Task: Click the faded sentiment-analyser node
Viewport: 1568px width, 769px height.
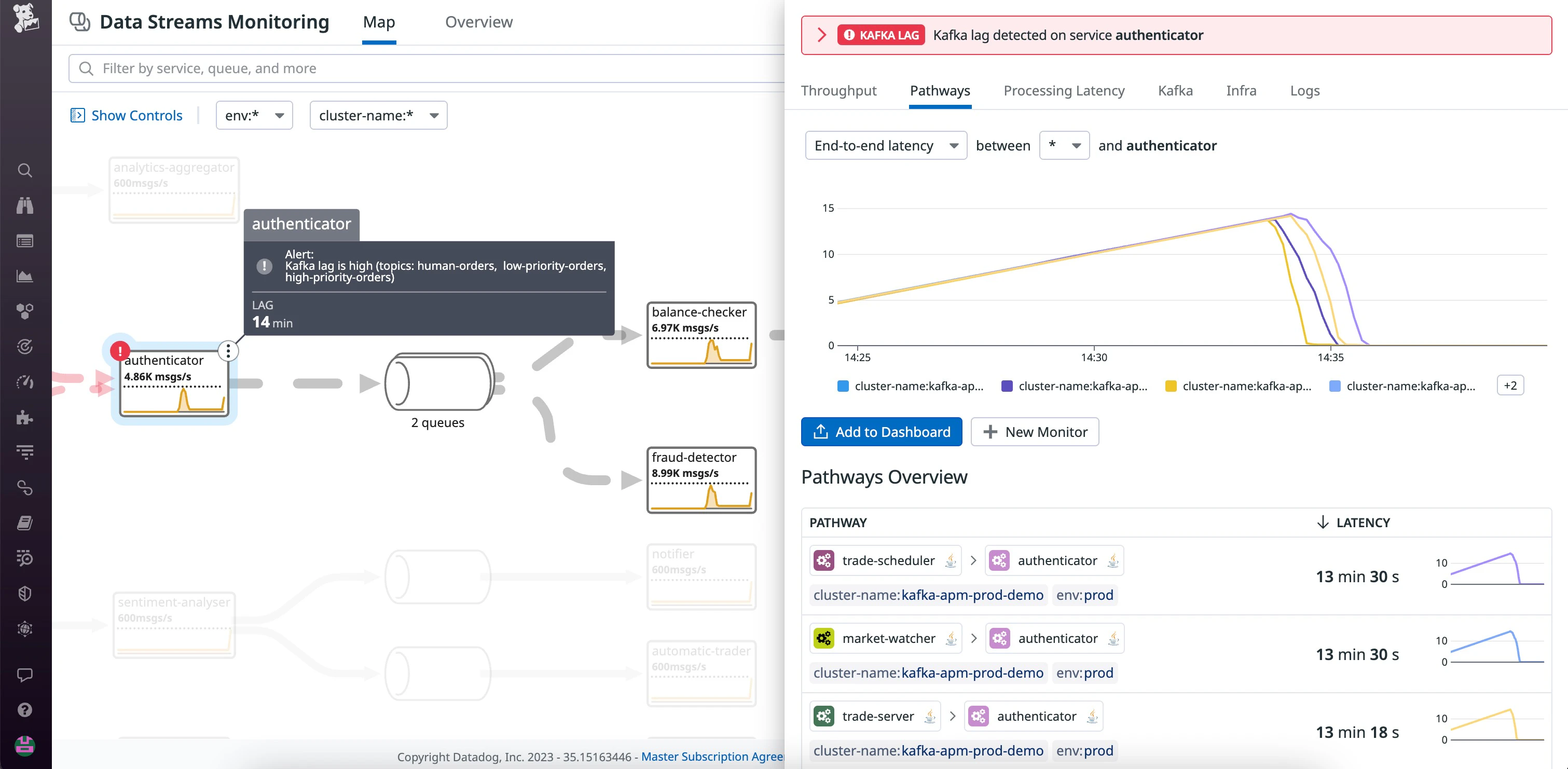Action: click(x=174, y=625)
